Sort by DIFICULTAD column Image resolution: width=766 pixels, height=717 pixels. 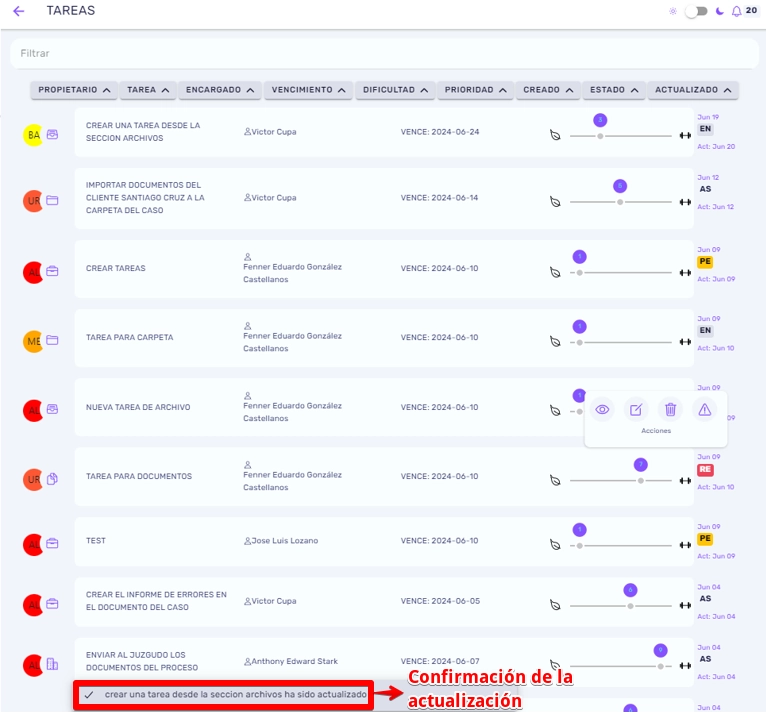pos(395,90)
